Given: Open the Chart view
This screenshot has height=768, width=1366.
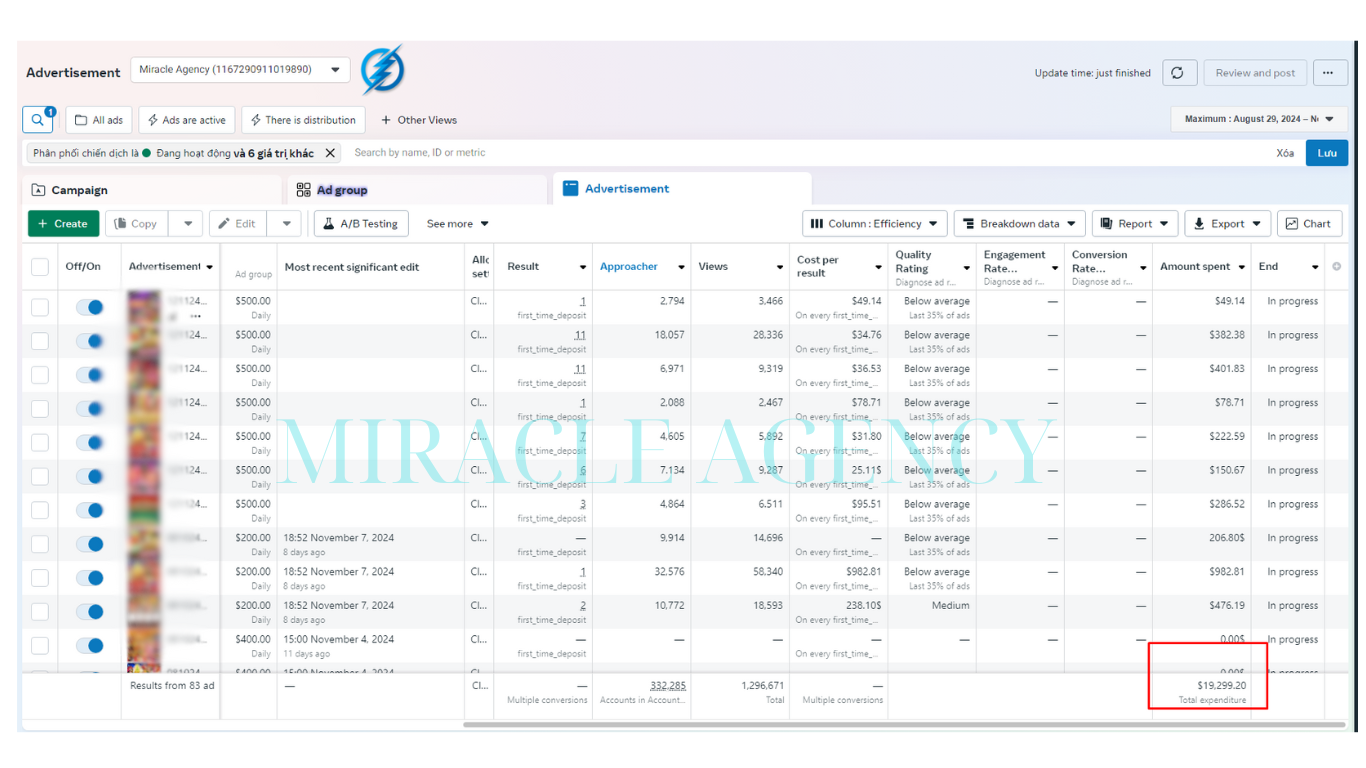Looking at the screenshot, I should 1309,224.
